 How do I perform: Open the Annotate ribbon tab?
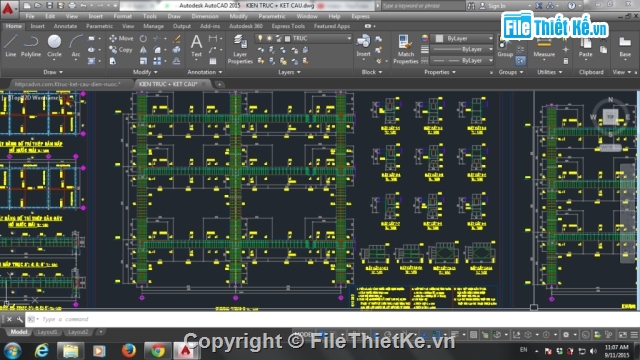(x=65, y=26)
